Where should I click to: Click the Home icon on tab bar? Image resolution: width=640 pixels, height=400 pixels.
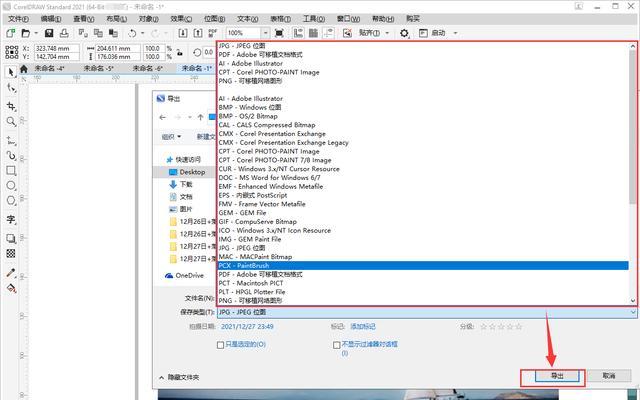pos(24,69)
